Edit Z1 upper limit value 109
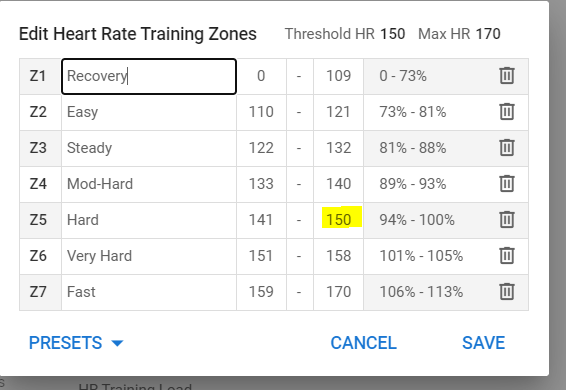Image resolution: width=566 pixels, height=390 pixels. click(x=339, y=77)
